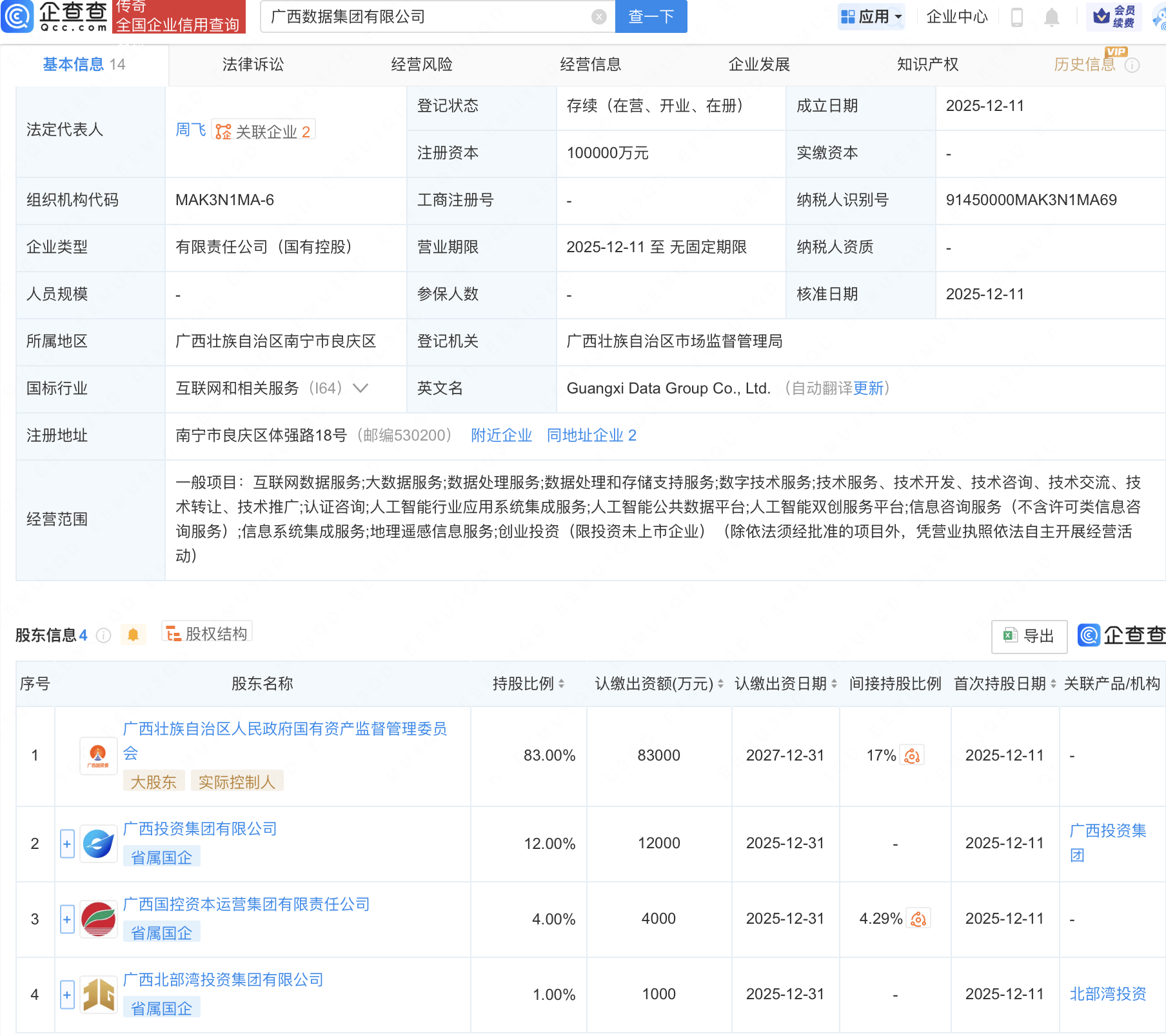1166x1036 pixels.
Task: Clear the search box text
Action: [598, 17]
